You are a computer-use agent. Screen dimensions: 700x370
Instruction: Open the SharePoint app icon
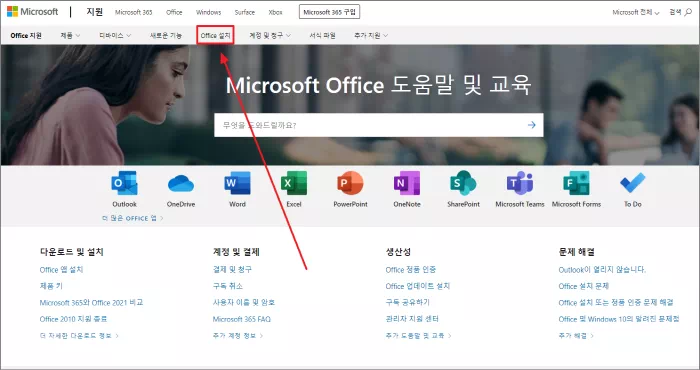463,183
